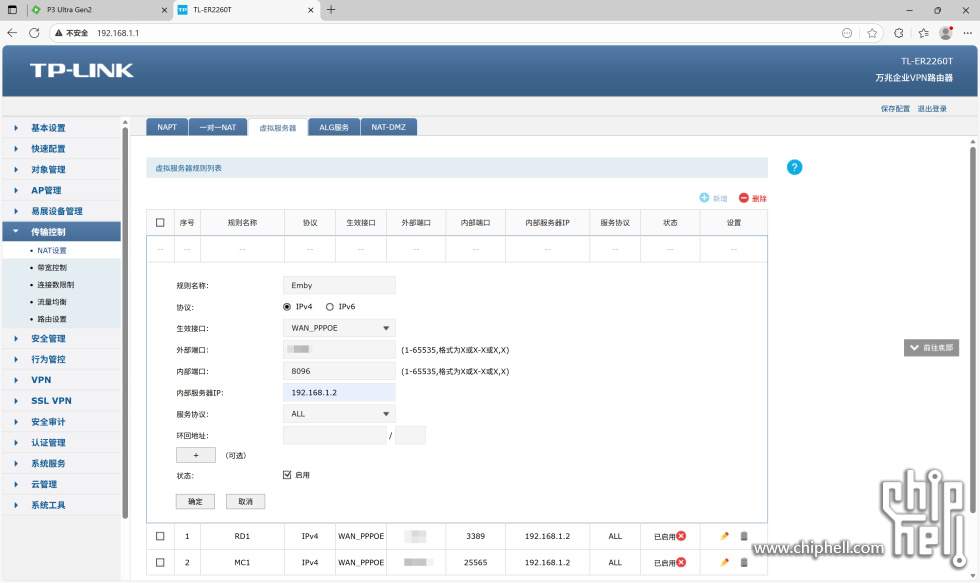Click the 确定 confirm button

point(195,501)
